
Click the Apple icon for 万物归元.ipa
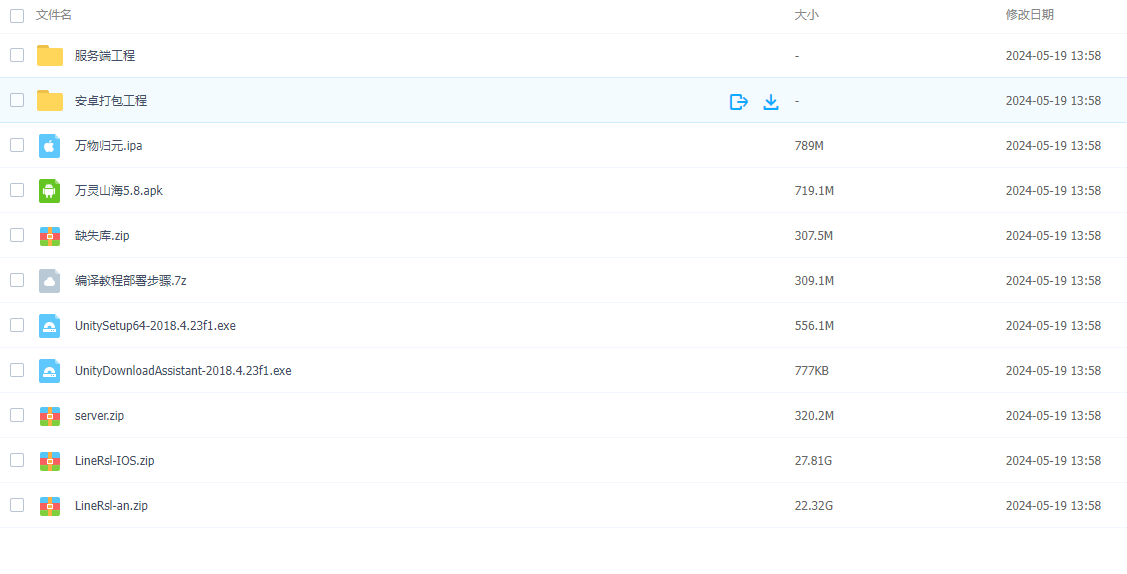click(x=50, y=146)
